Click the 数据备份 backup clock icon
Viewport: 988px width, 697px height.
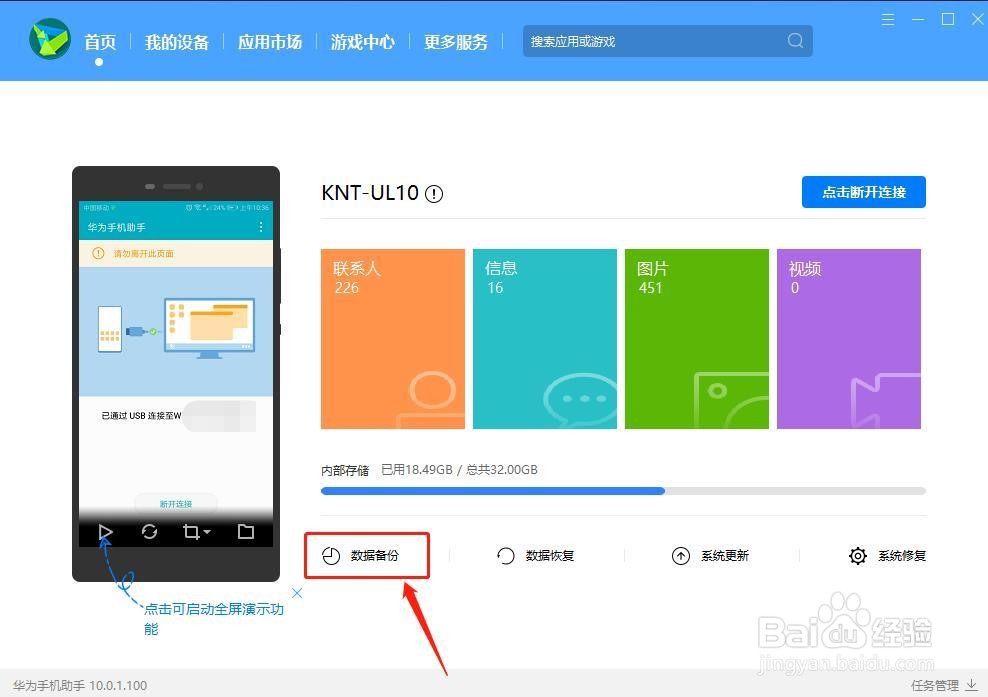(331, 556)
